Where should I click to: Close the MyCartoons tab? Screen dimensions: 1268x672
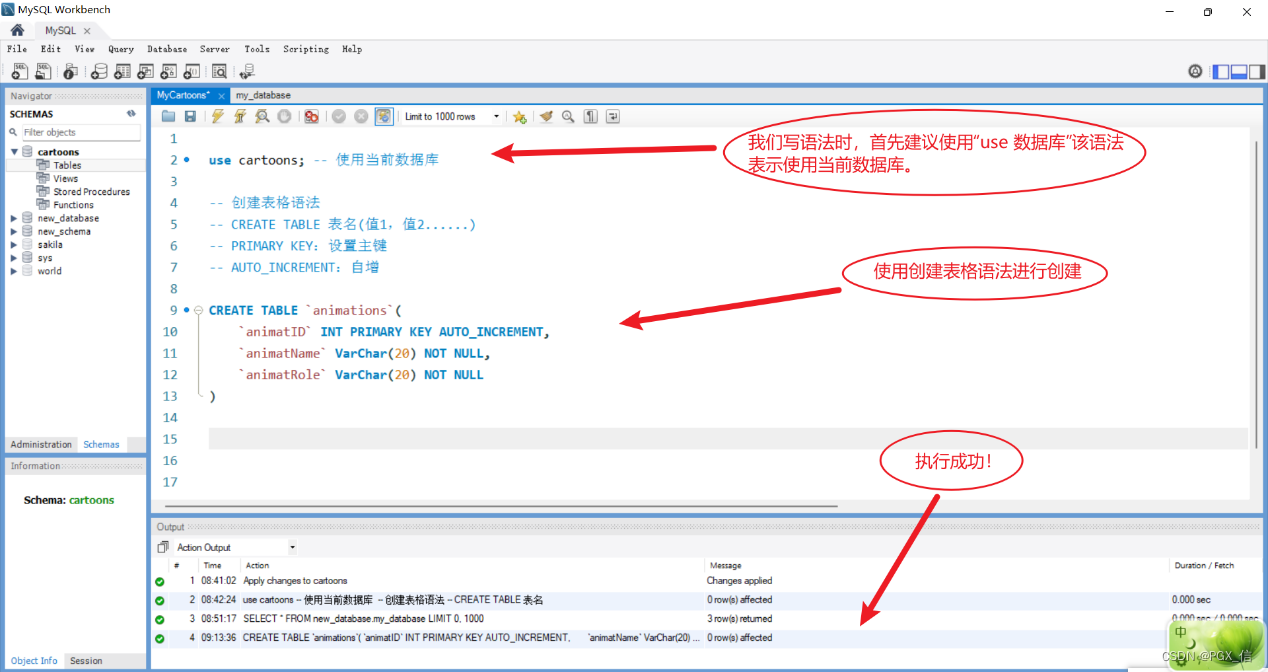coord(221,95)
